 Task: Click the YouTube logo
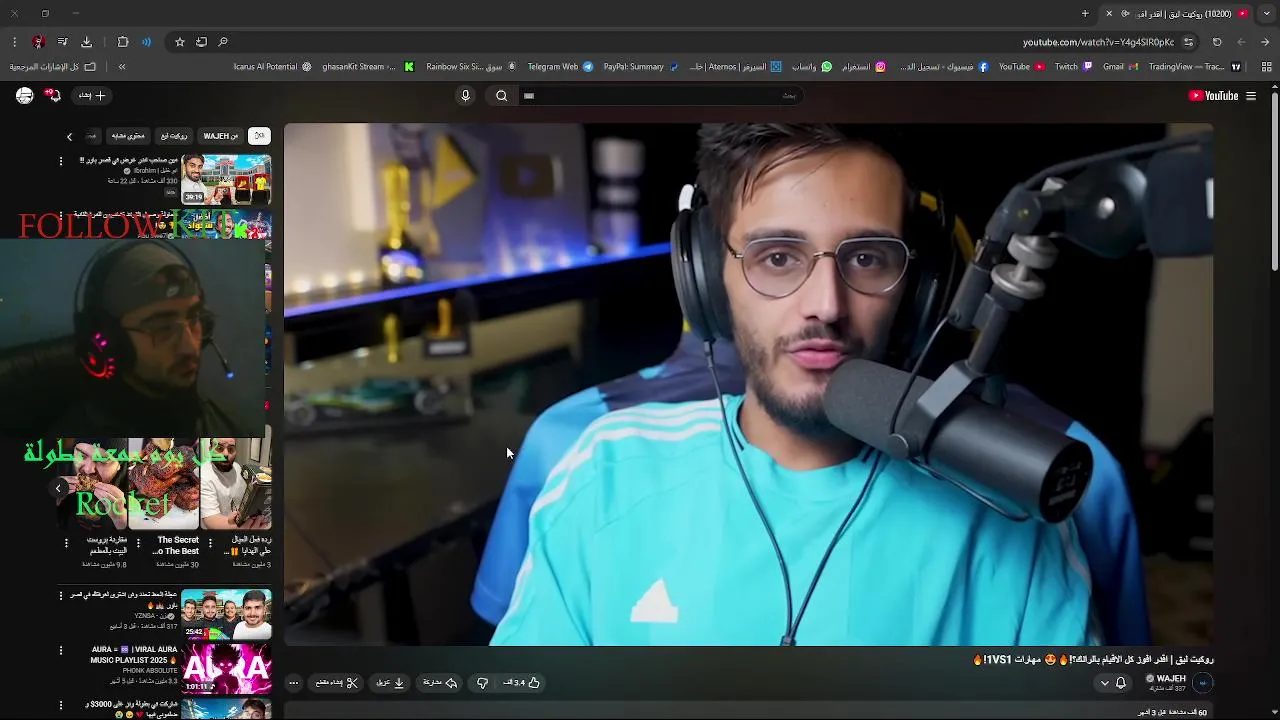(x=1213, y=96)
